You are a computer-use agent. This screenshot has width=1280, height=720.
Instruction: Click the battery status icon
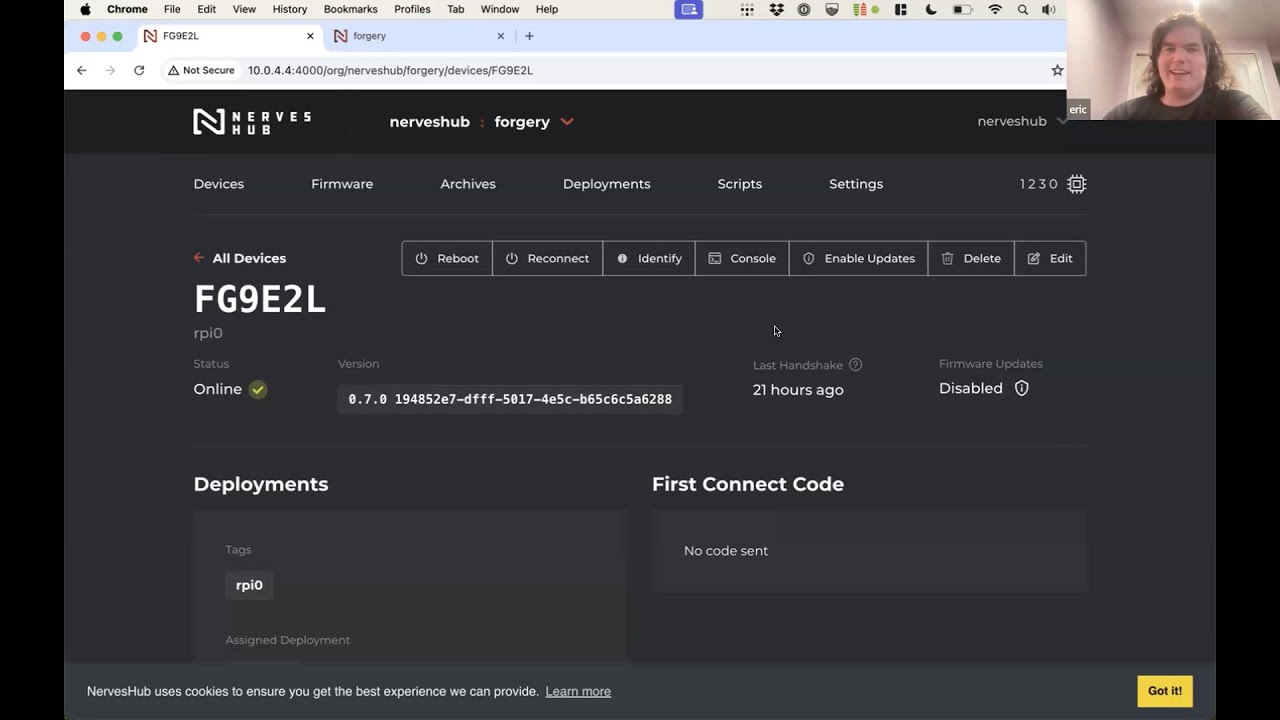pyautogui.click(x=962, y=9)
